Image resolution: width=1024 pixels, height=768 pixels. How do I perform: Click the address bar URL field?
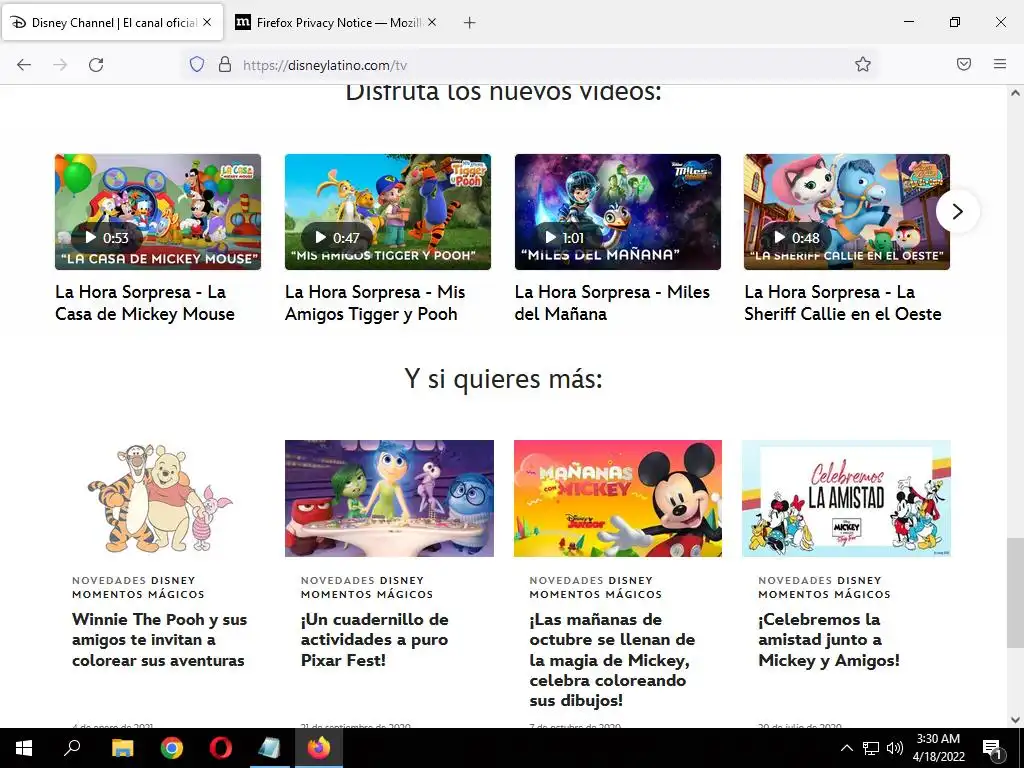(x=529, y=65)
